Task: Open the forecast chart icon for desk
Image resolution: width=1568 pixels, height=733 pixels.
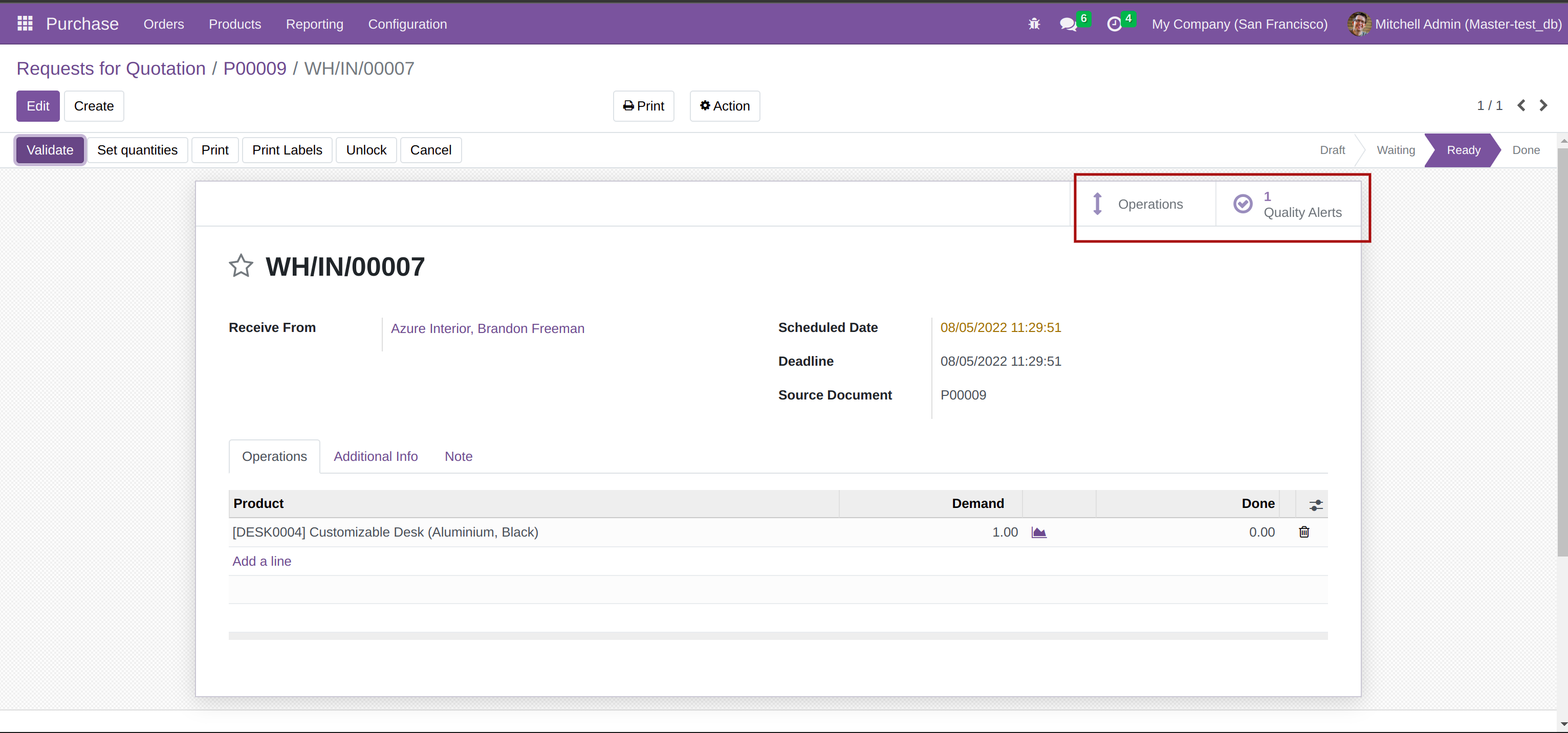Action: (x=1038, y=532)
